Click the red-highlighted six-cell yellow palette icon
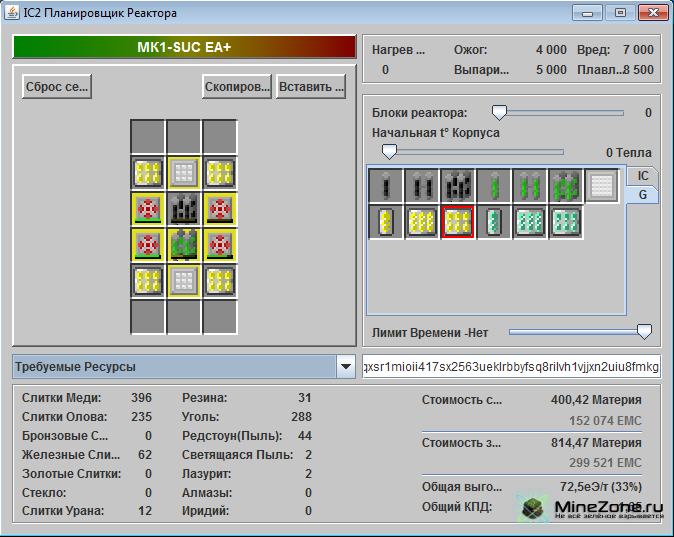 click(457, 222)
